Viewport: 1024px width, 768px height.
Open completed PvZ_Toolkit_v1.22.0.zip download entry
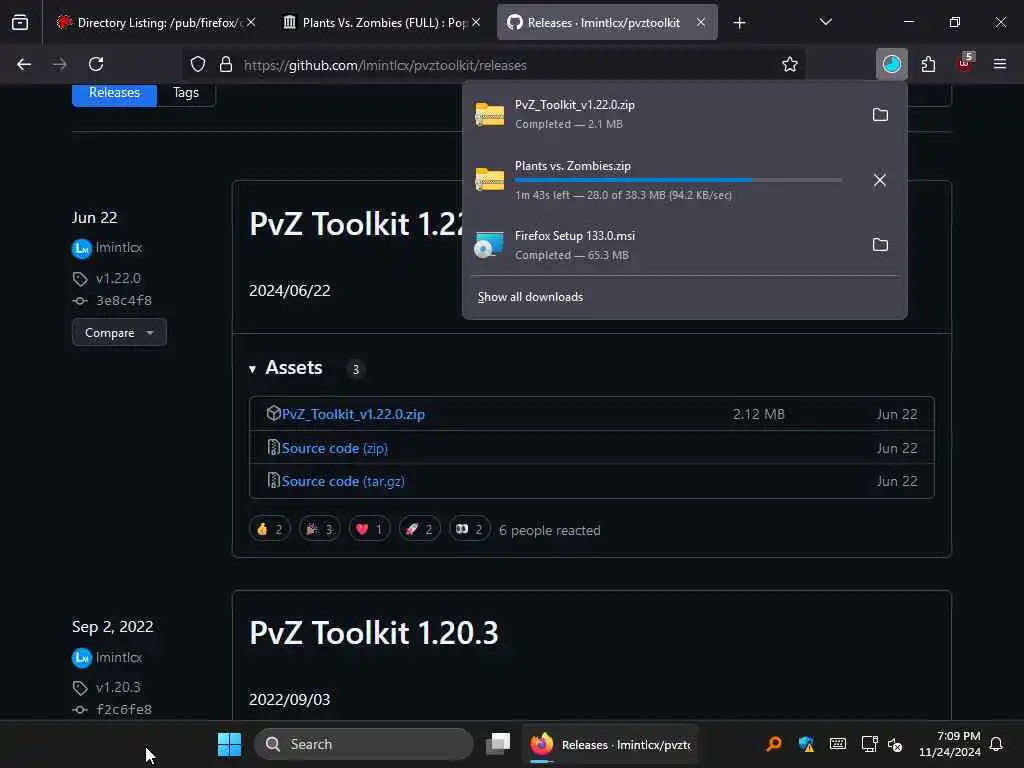(664, 114)
